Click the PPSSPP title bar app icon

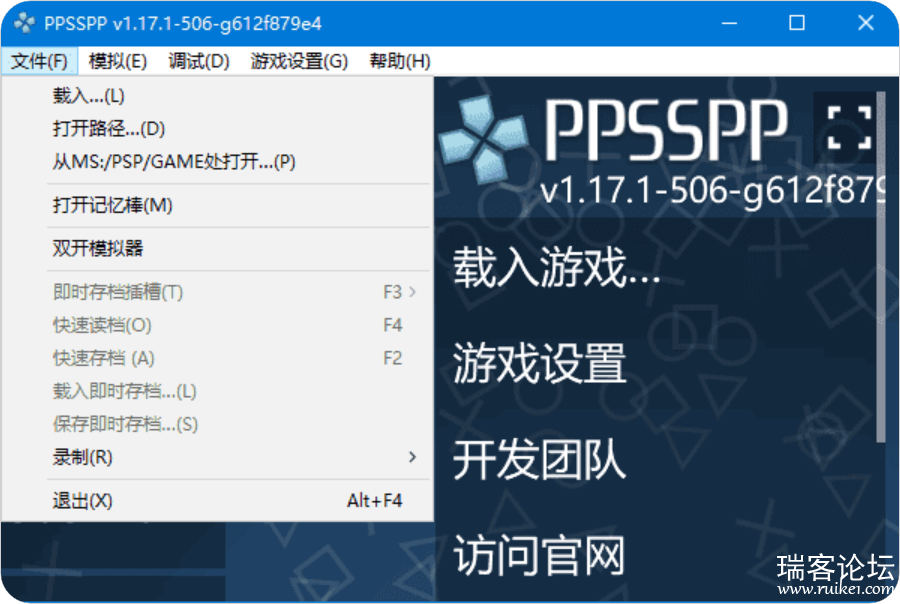pyautogui.click(x=25, y=24)
